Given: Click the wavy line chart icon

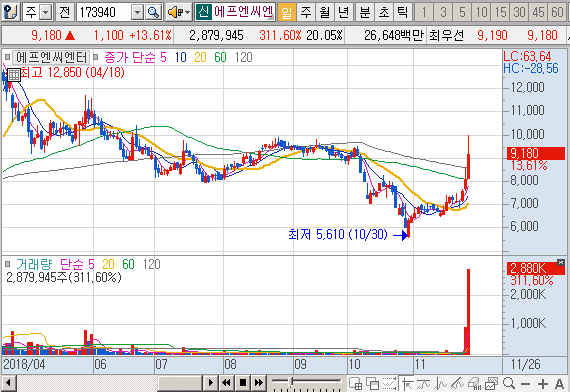Looking at the screenshot, I should click(424, 383).
